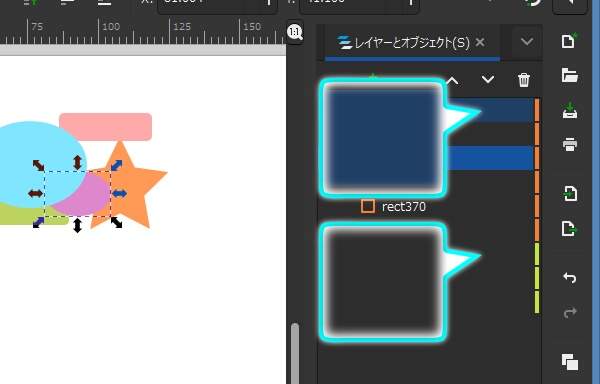The image size is (600, 384).
Task: Move selection down with the down chevron
Action: (488, 80)
